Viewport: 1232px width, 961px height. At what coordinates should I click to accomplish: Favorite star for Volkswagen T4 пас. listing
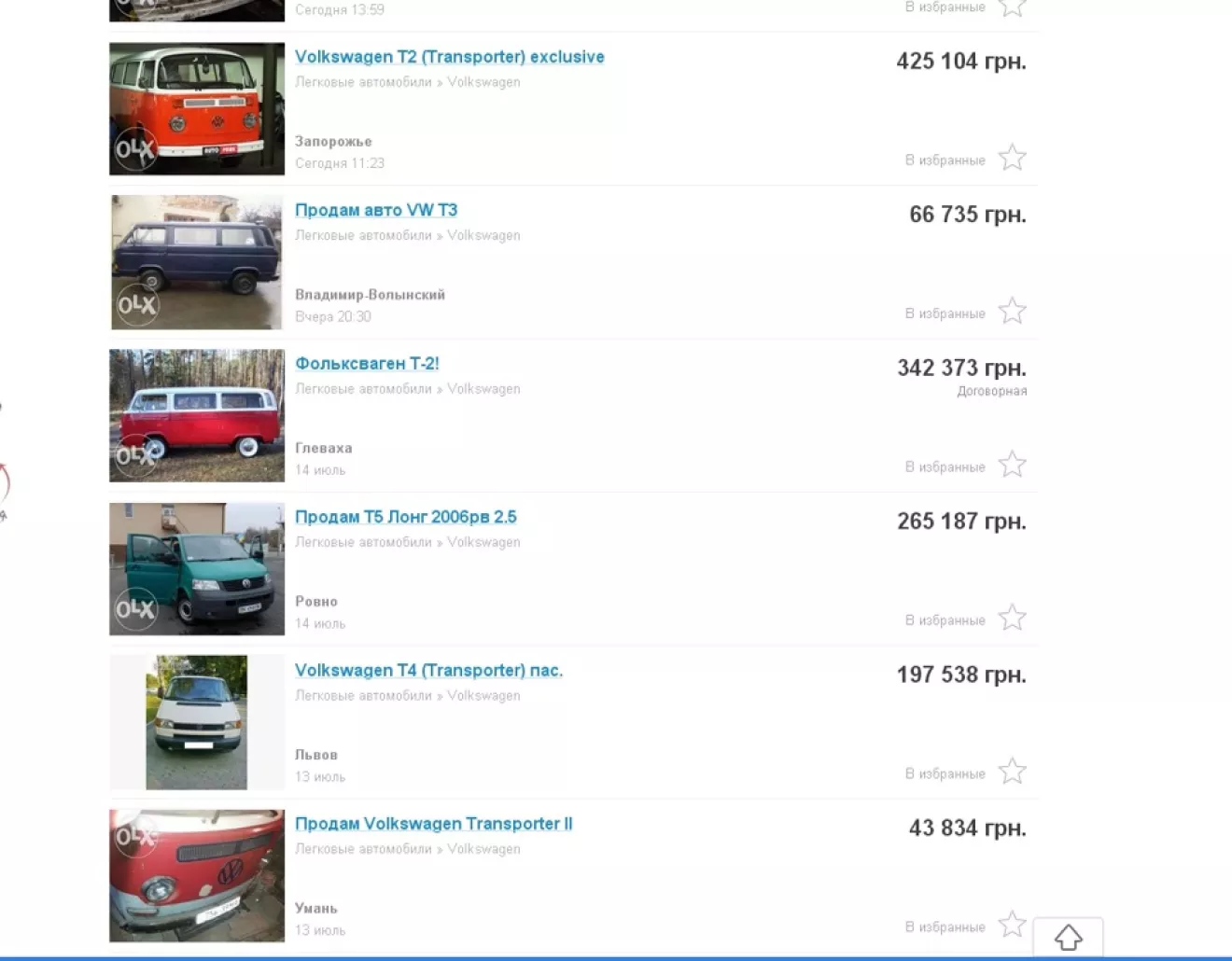click(x=1013, y=772)
